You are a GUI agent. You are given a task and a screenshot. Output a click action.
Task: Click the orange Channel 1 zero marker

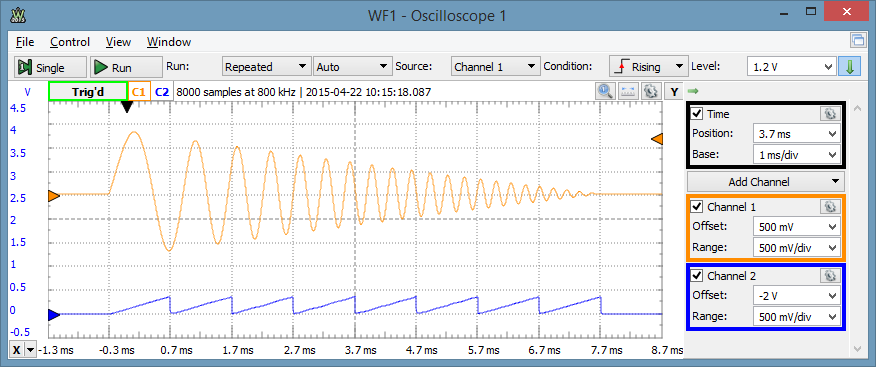point(54,197)
